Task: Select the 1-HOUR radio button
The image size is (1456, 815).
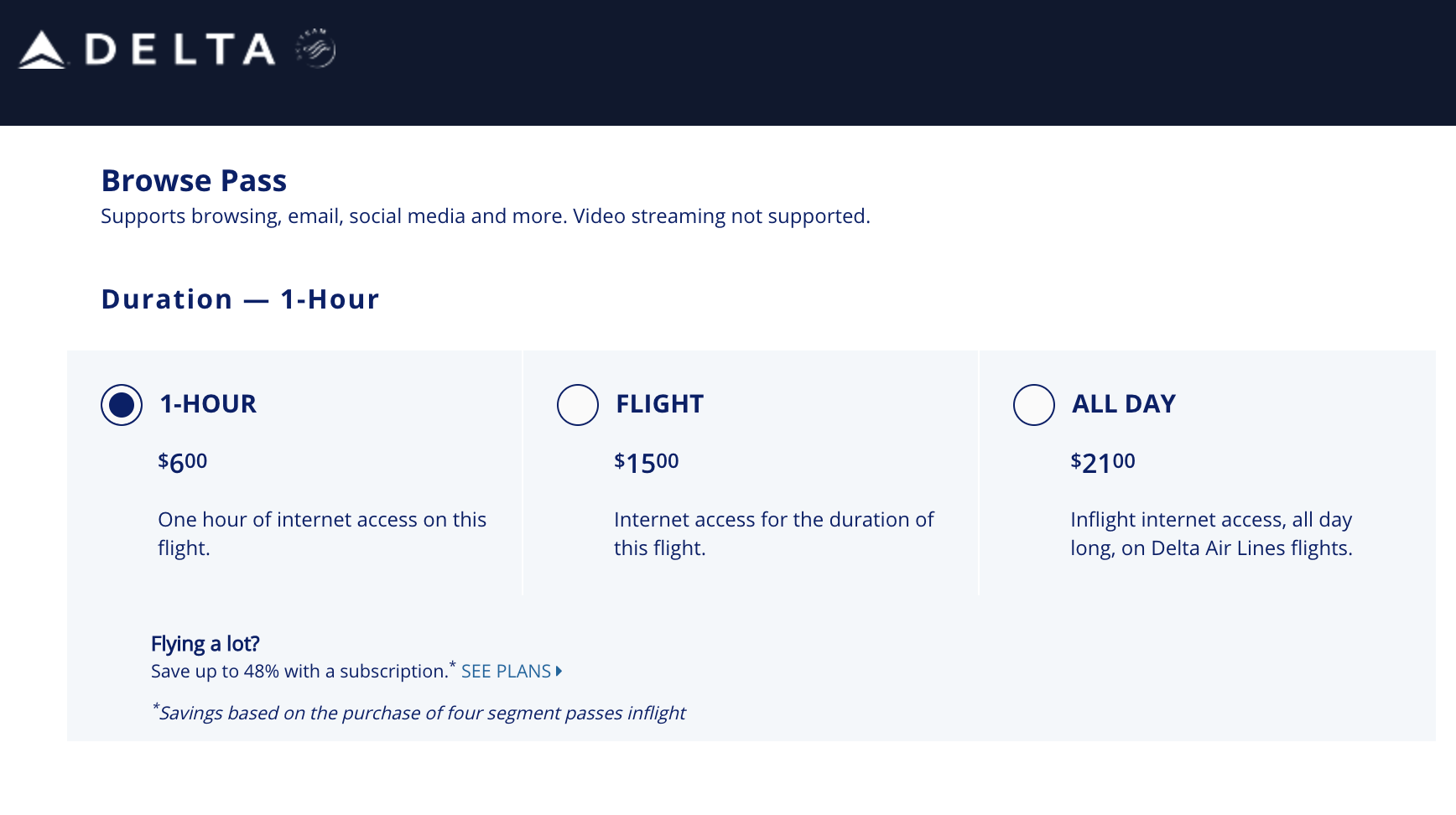Action: [x=122, y=405]
